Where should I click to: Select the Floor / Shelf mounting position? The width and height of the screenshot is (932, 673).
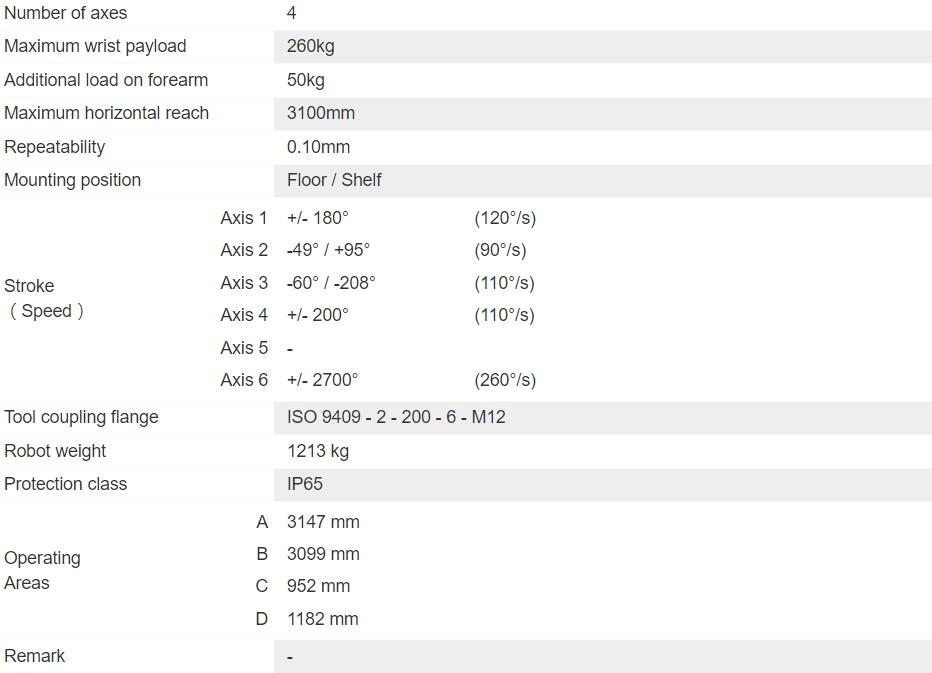click(x=334, y=180)
